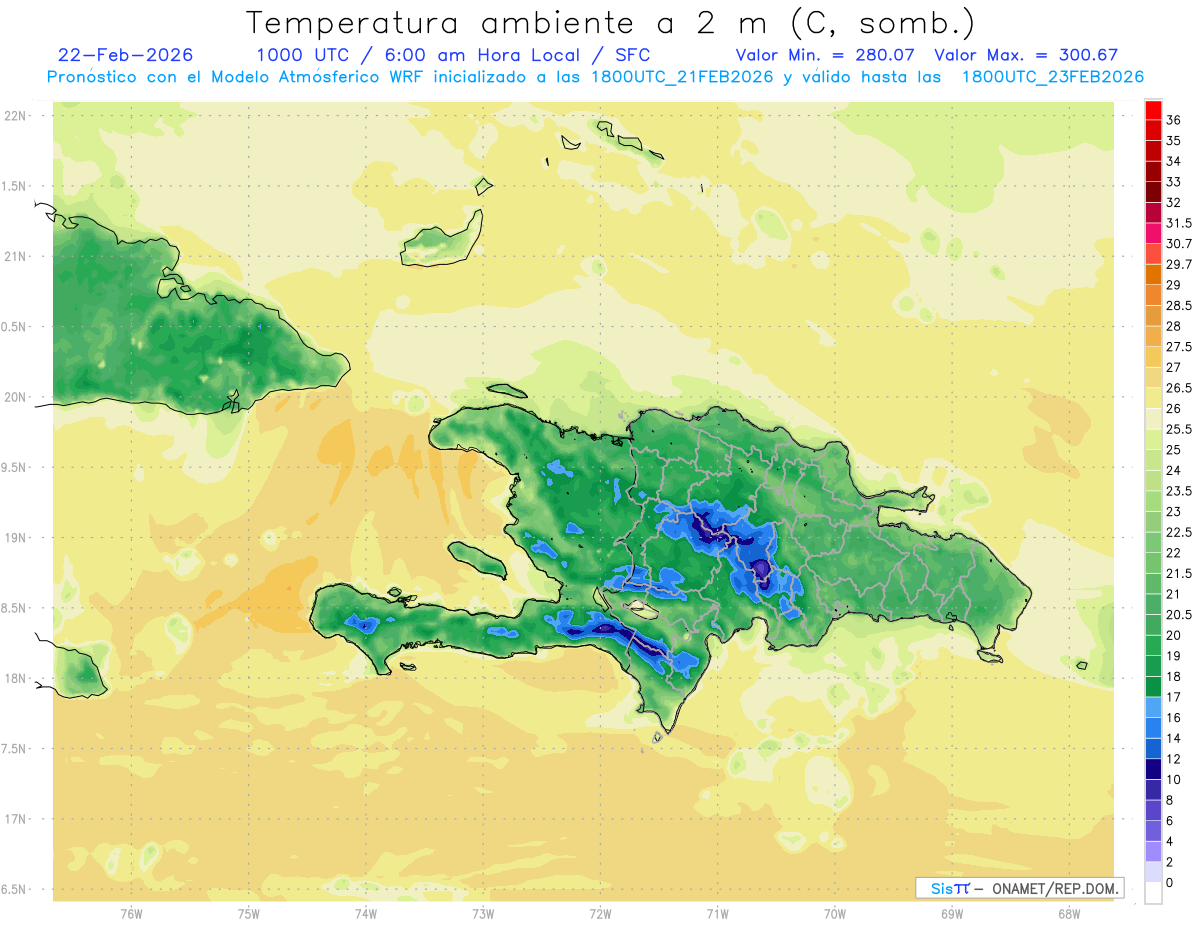
Task: Click the '22' value on the color scale
Action: [1174, 553]
